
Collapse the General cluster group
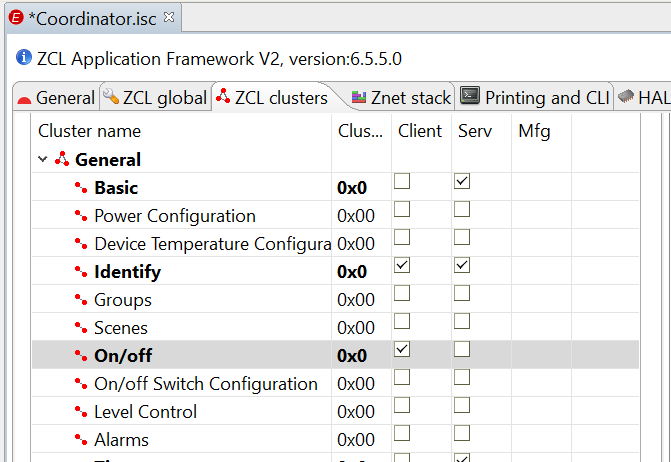pyautogui.click(x=42, y=159)
